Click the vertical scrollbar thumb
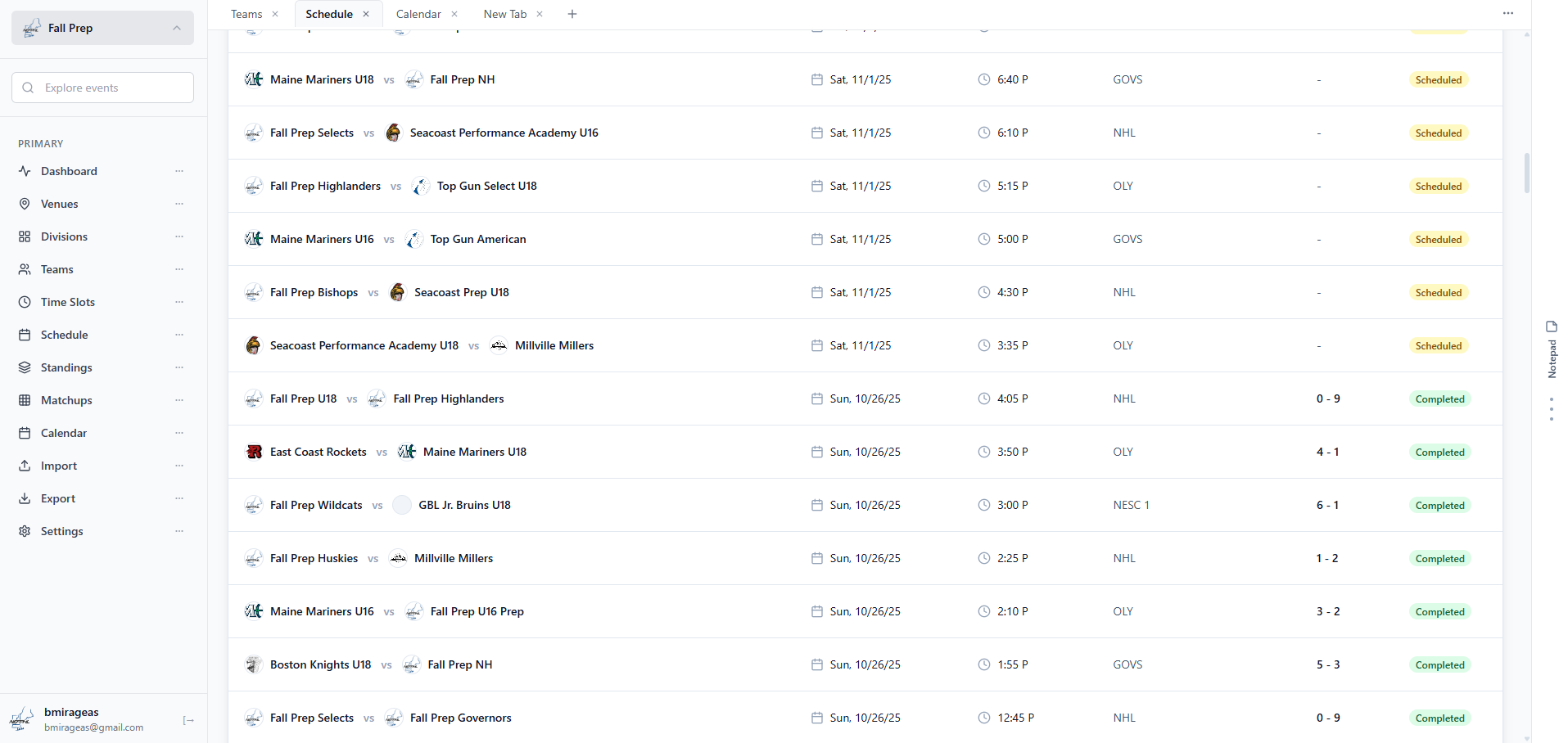Screen dimensions: 1568x743 point(1526,173)
